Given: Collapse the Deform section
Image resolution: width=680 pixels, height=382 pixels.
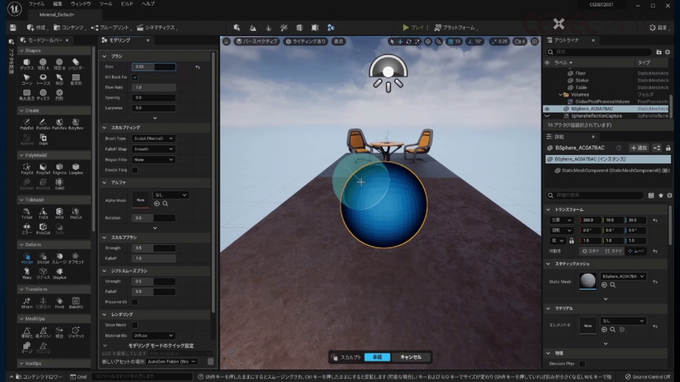Looking at the screenshot, I should tap(21, 245).
